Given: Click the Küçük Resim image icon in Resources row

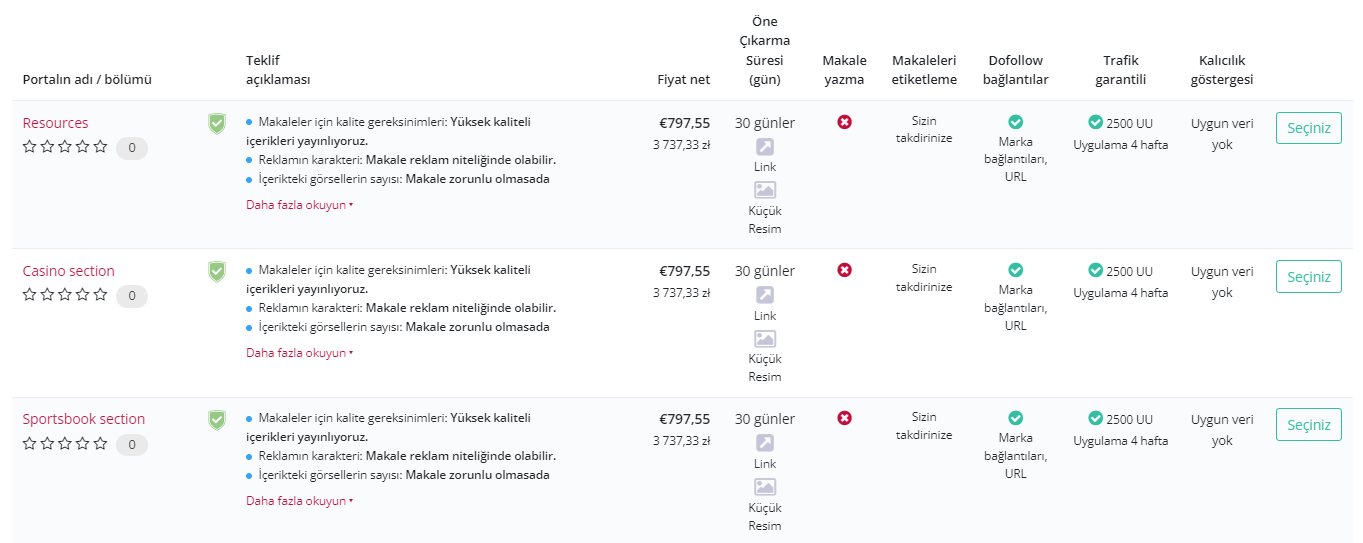Looking at the screenshot, I should pos(765,190).
